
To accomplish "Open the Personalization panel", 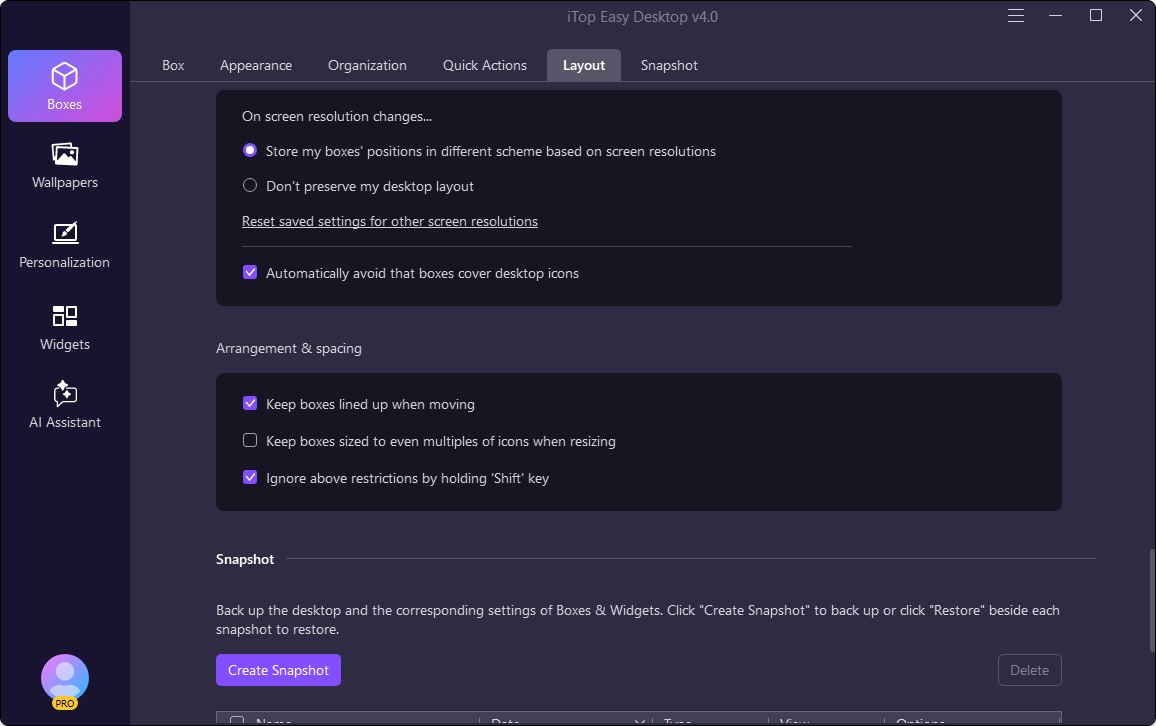I will click(65, 245).
